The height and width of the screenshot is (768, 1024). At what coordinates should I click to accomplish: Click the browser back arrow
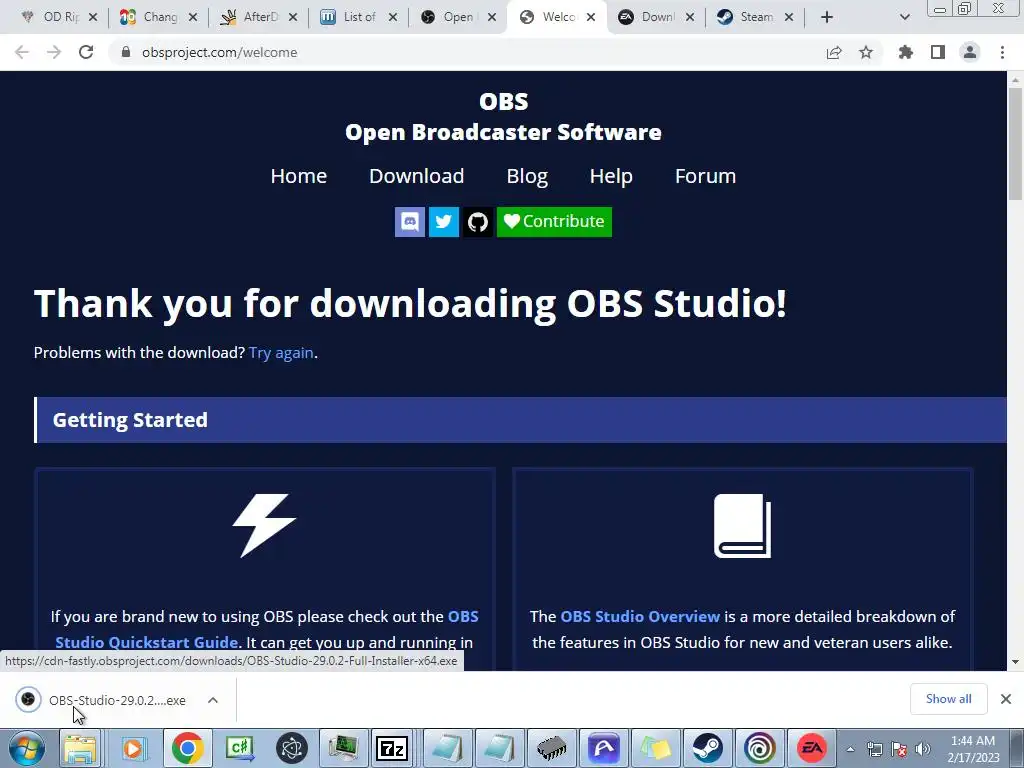pos(22,52)
